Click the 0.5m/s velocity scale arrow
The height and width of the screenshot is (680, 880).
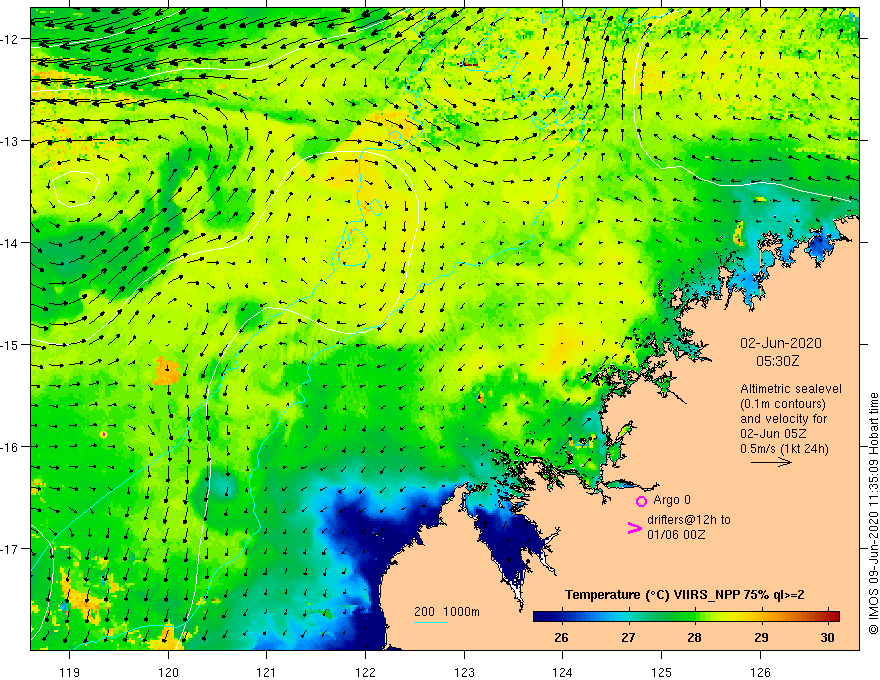771,462
